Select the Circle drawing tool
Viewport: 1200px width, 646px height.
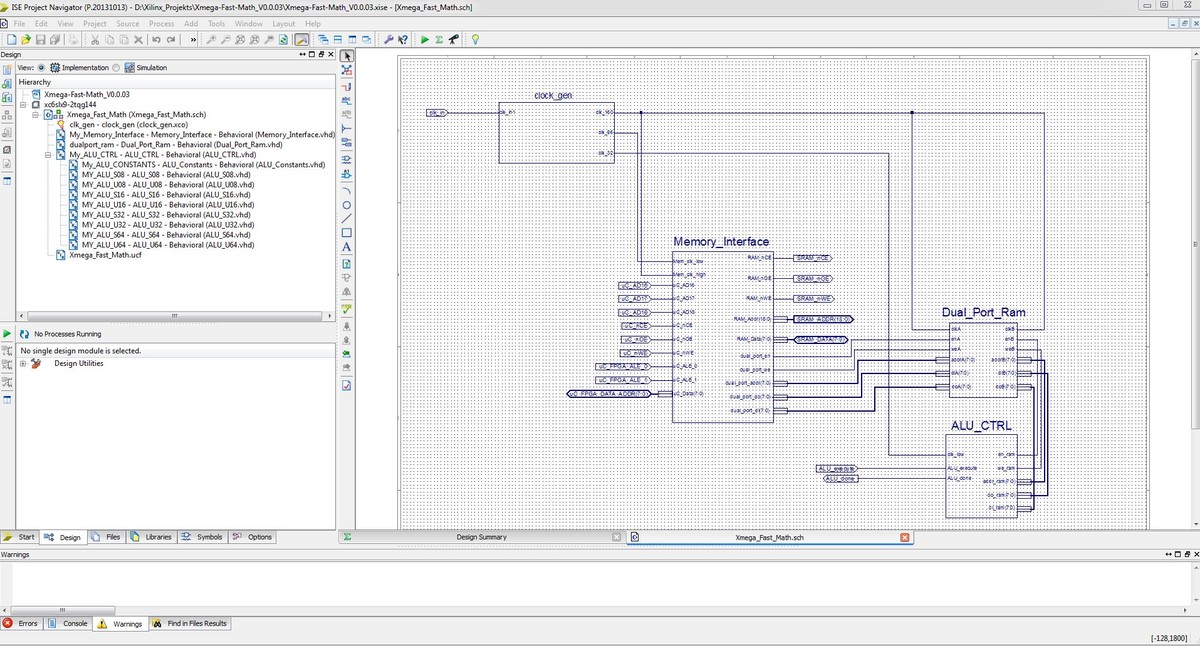coord(347,204)
